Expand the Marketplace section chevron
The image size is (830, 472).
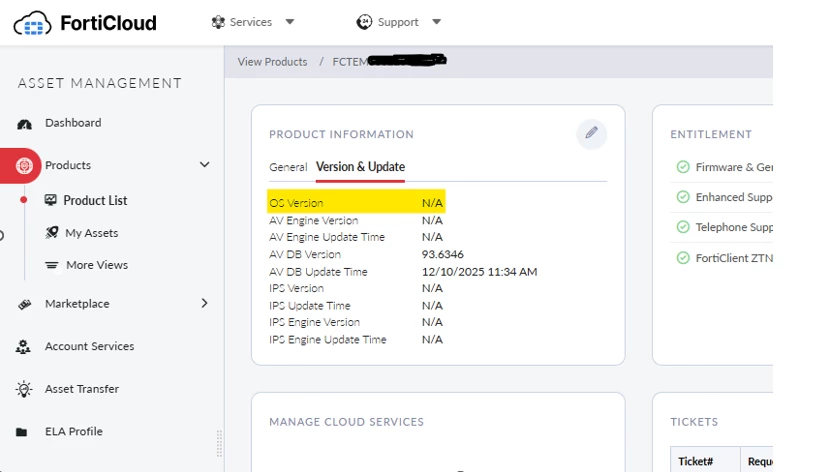coord(204,303)
